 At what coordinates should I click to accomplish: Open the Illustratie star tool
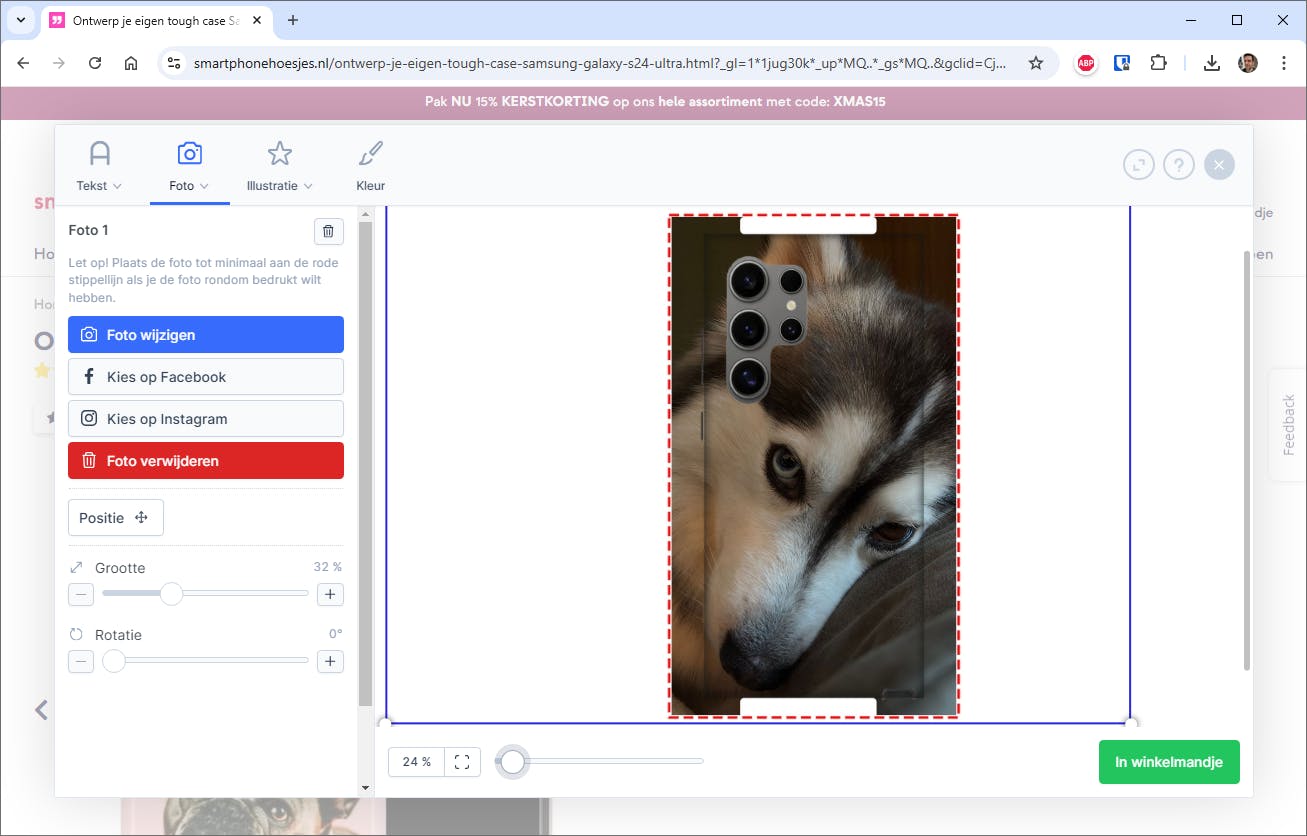pos(279,167)
